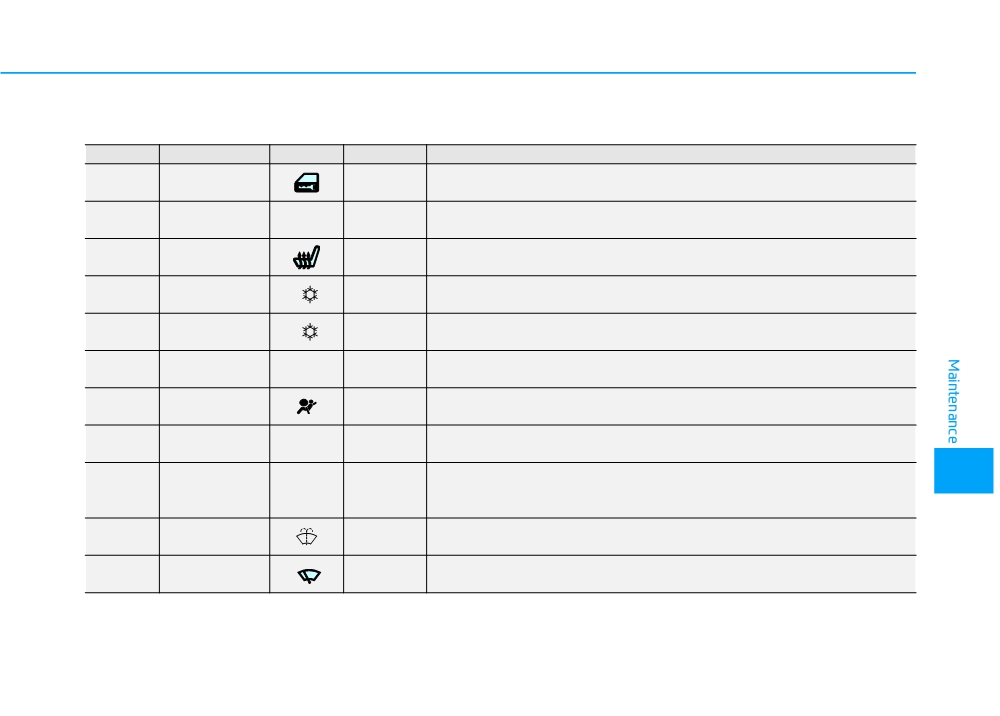Click the tall empty symbol cell above washer icon
The width and height of the screenshot is (1000, 716).
[x=307, y=490]
